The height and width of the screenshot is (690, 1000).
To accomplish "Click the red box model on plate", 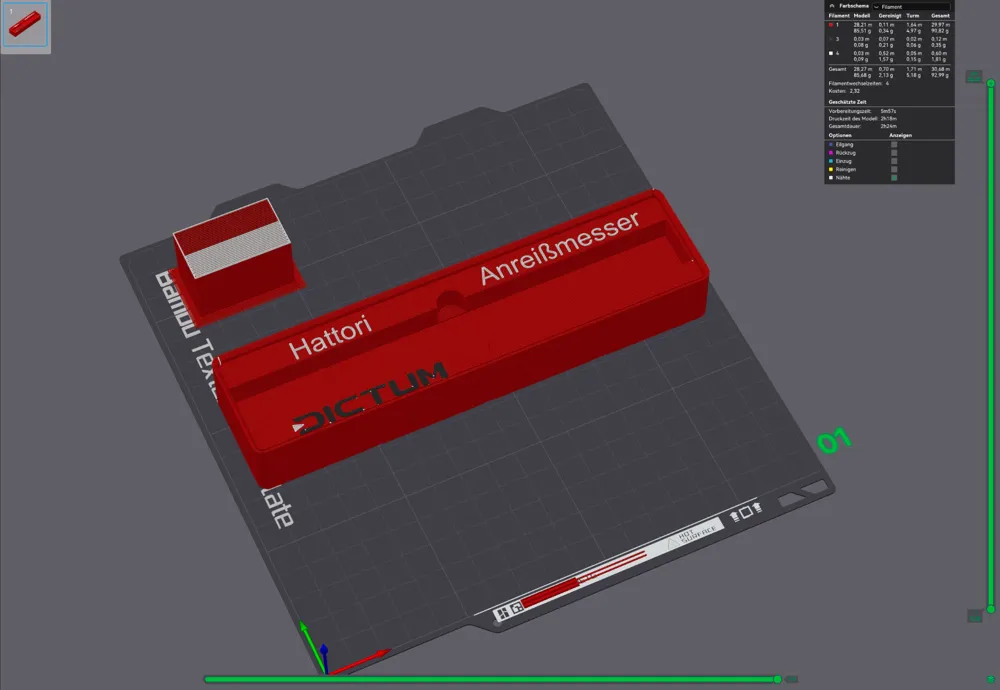I will coord(462,338).
